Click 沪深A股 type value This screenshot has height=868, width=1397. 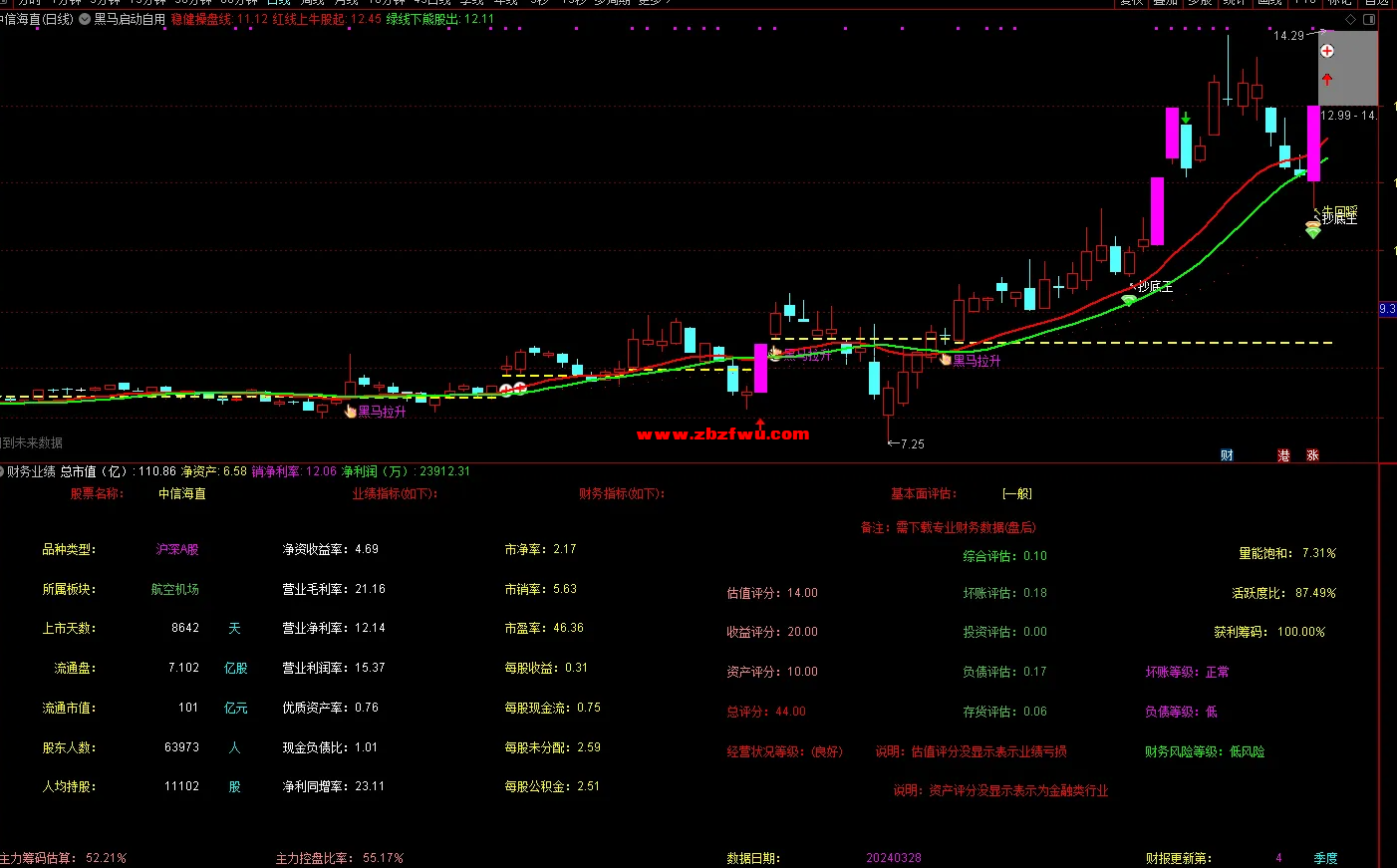click(177, 549)
